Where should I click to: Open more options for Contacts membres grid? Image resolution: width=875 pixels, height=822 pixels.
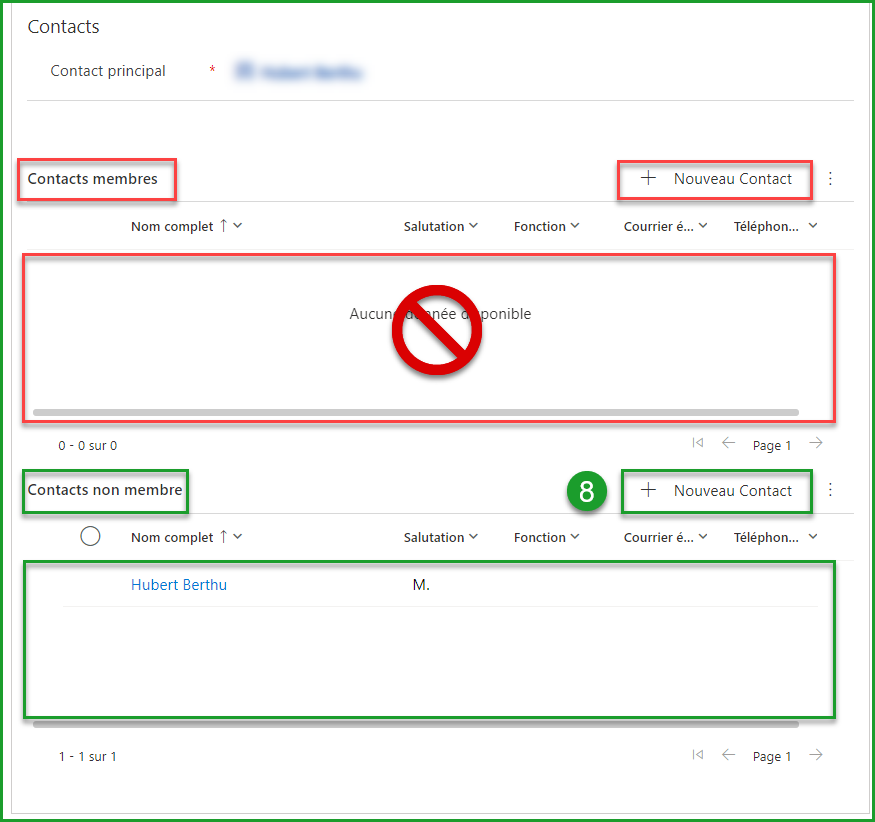click(x=830, y=179)
